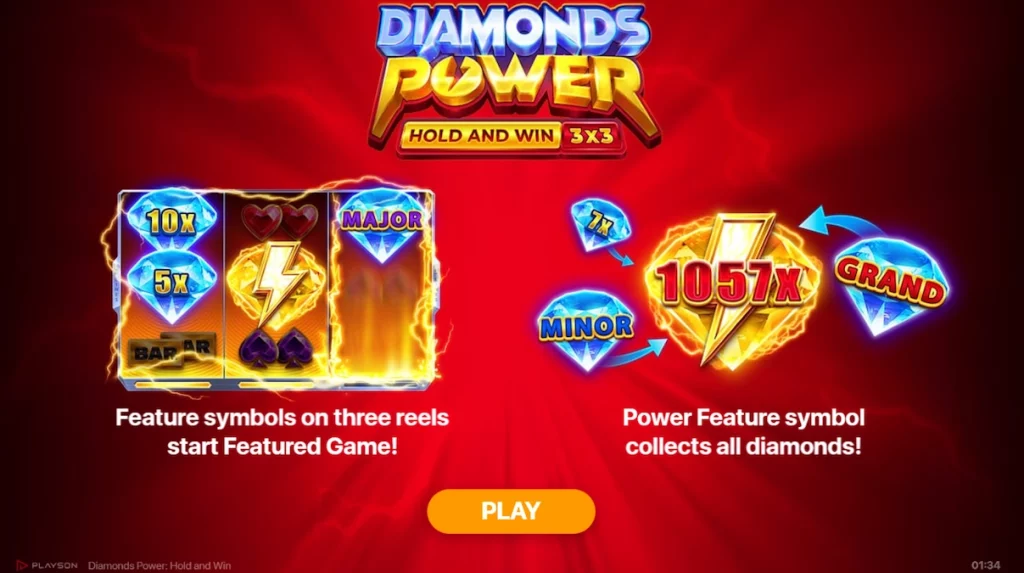This screenshot has height=573, width=1024.
Task: Click the Power Feature symbol collects text
Action: [743, 432]
